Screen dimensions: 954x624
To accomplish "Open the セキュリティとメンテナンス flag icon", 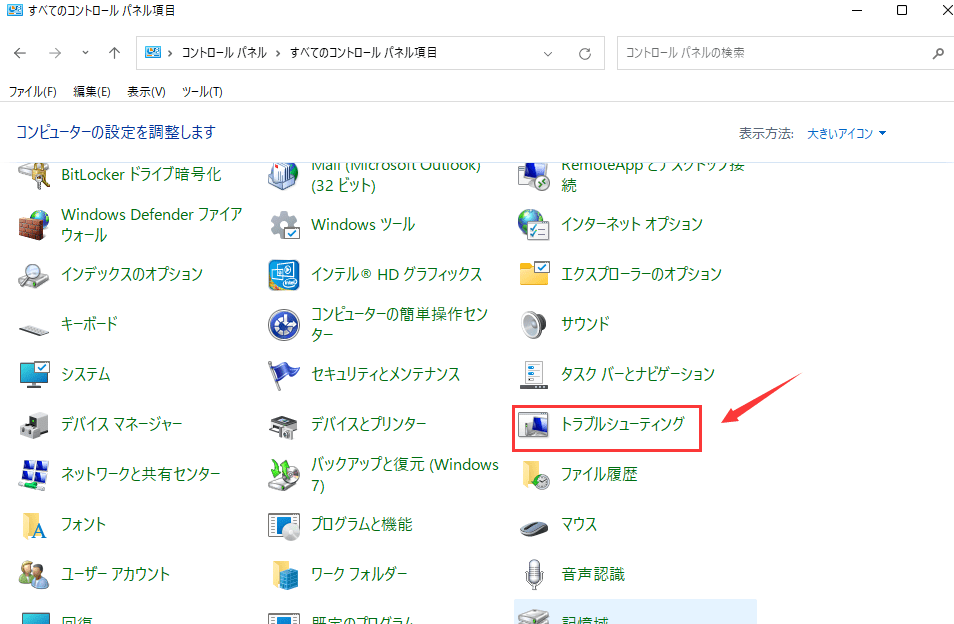I will (x=284, y=375).
